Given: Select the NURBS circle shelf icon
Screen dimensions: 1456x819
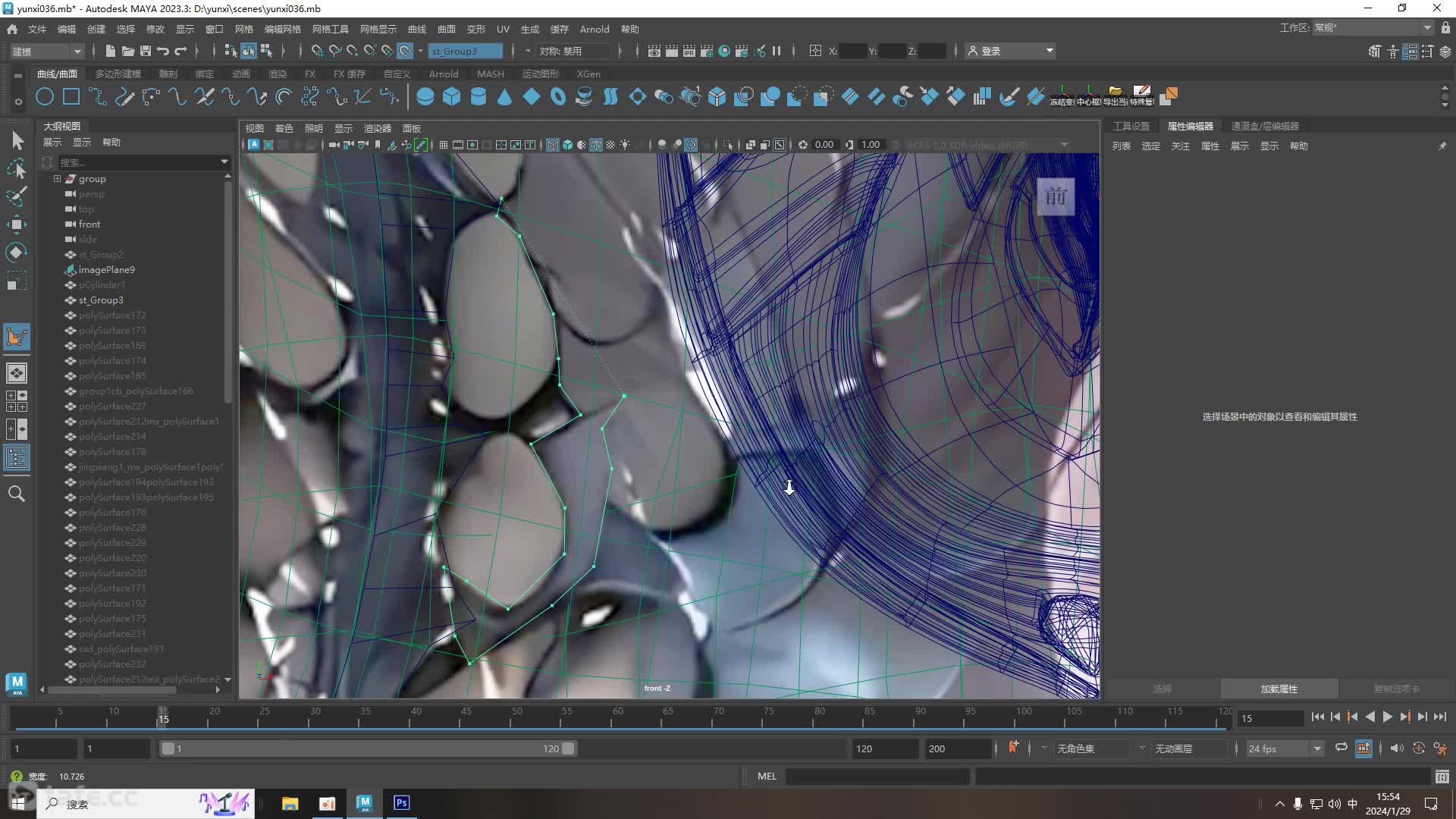Looking at the screenshot, I should point(45,96).
